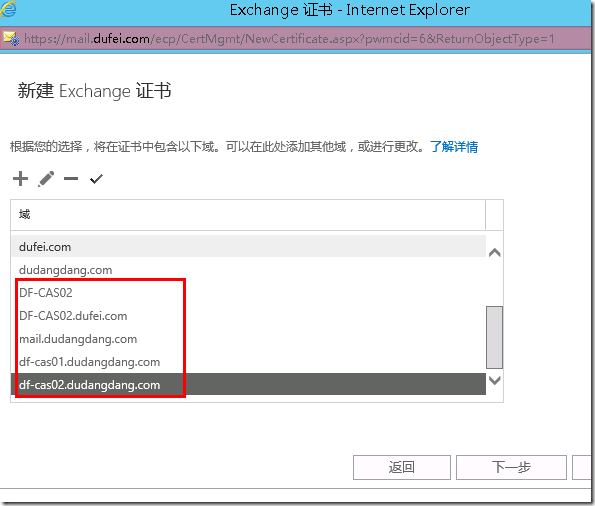This screenshot has width=595, height=506.
Task: Select the mail.dudangdang.com row
Action: (x=248, y=339)
